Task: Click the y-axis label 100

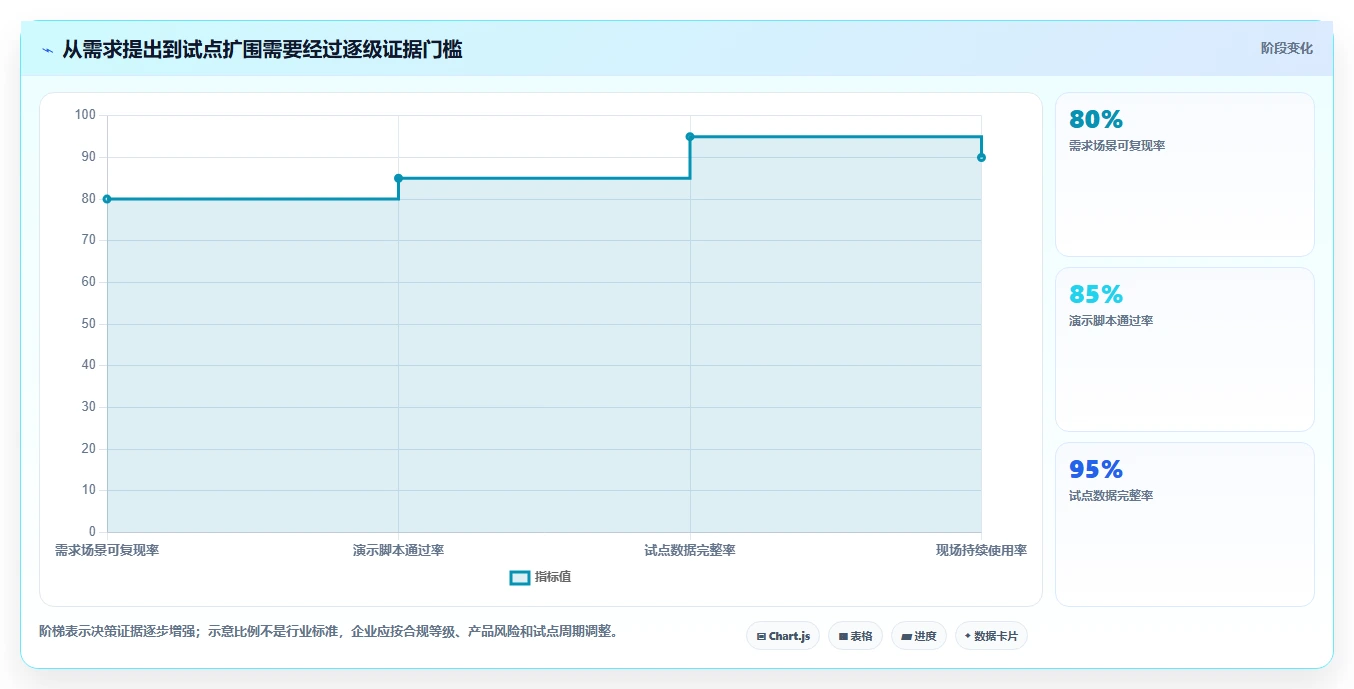Action: [x=85, y=115]
